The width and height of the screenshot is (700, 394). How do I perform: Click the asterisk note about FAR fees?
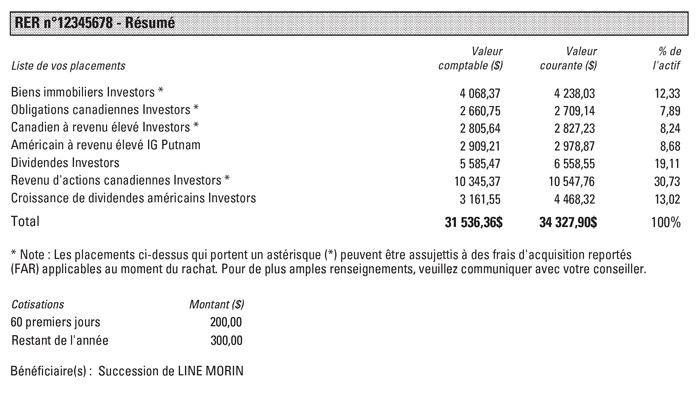pyautogui.click(x=329, y=262)
